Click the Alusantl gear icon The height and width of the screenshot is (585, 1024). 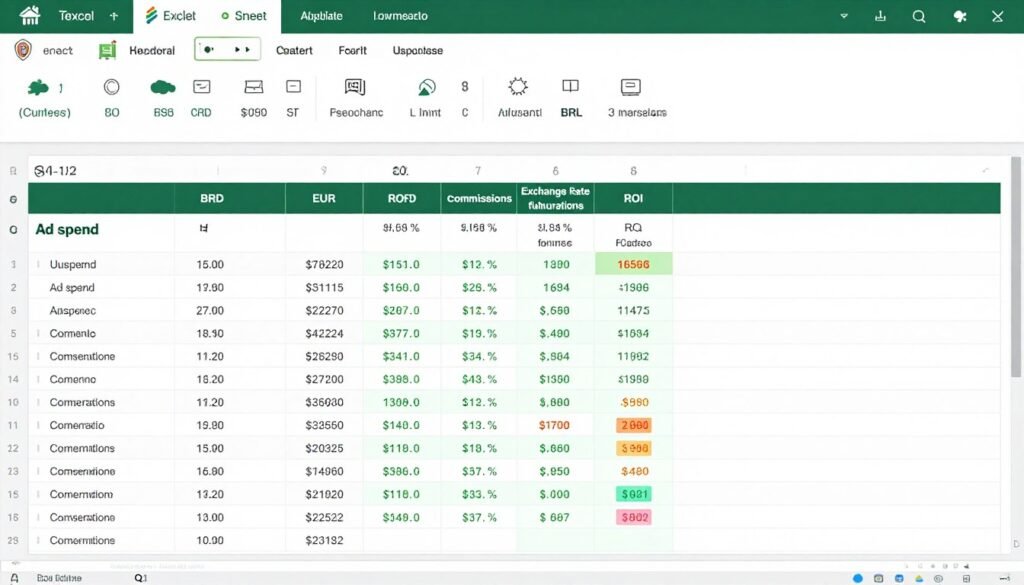(x=518, y=88)
